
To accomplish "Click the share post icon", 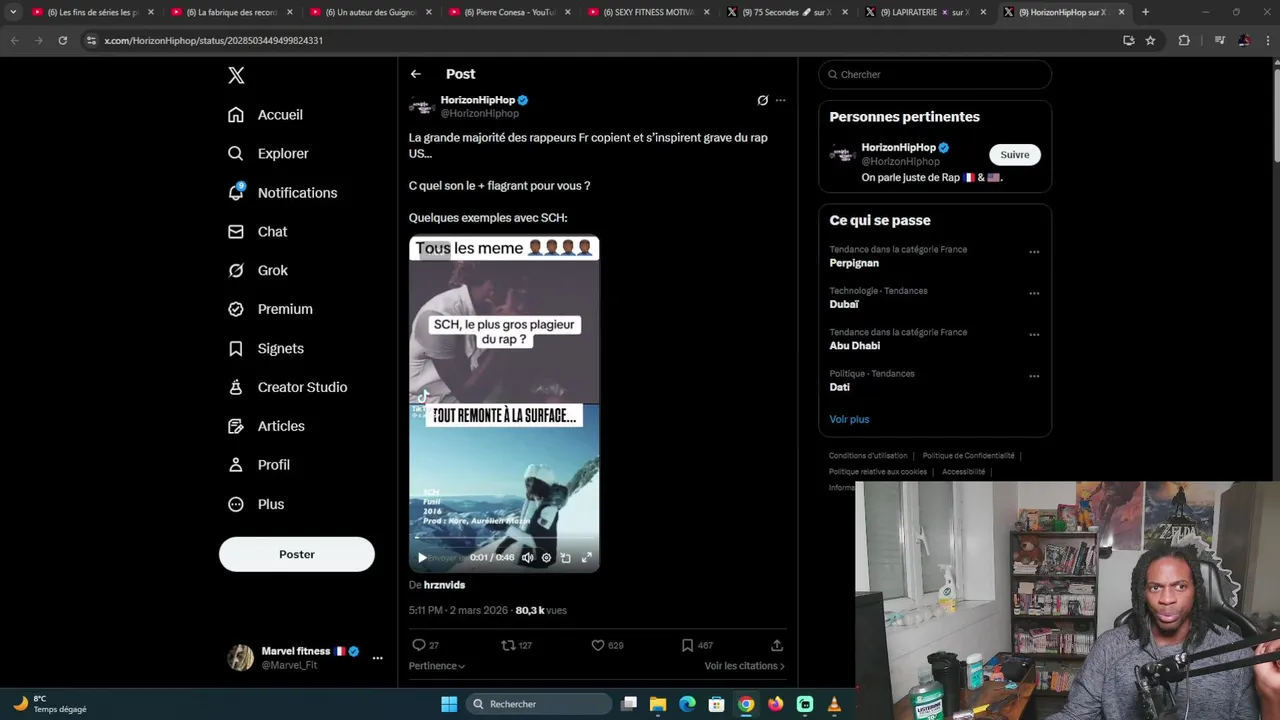I will click(x=777, y=646).
